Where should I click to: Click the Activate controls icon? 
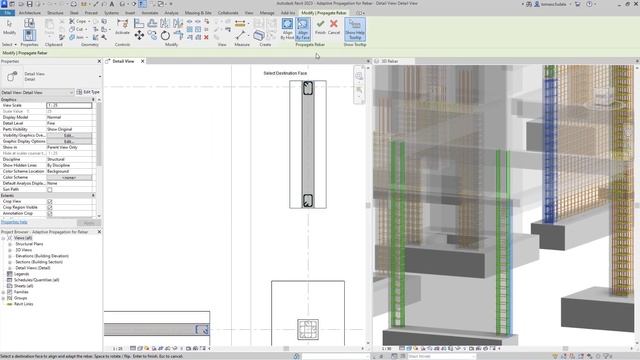coord(122,27)
